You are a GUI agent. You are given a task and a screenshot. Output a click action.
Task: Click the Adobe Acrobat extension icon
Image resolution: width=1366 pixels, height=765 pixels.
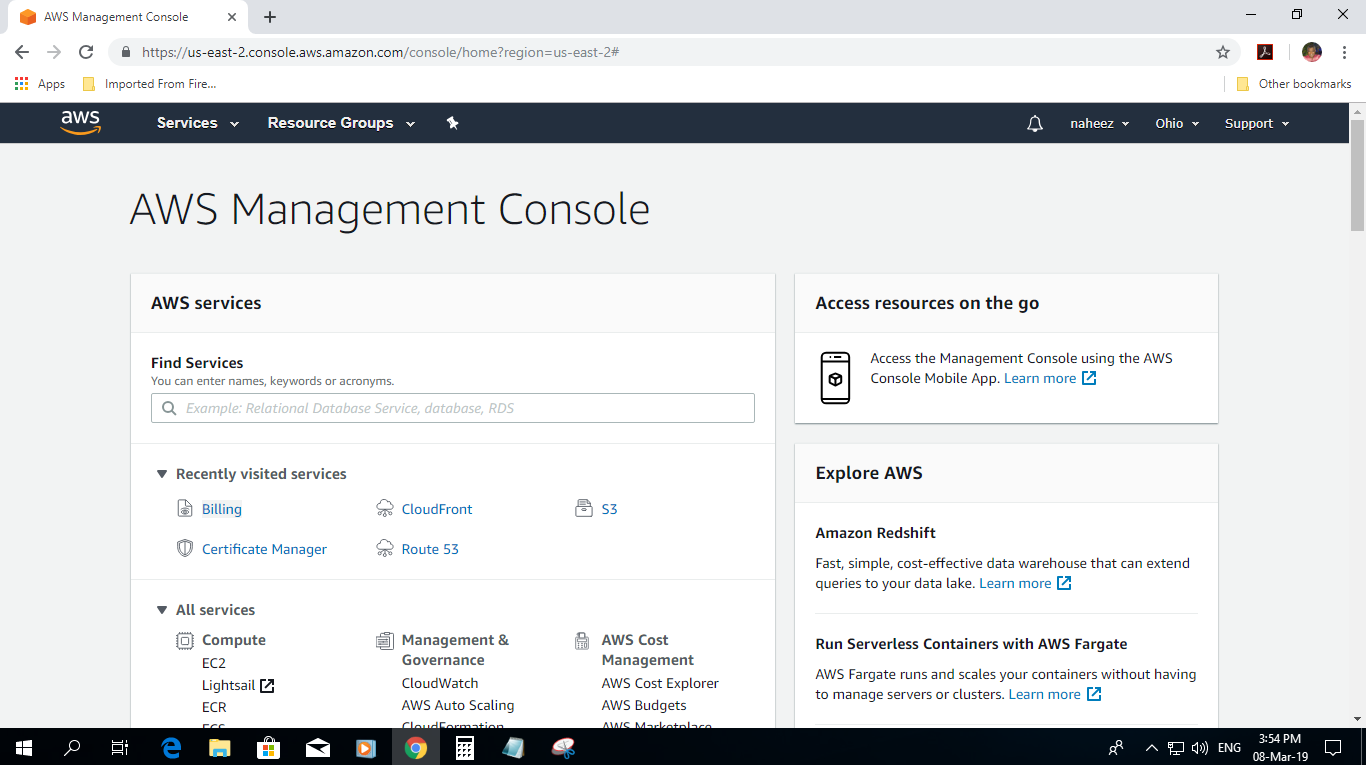coord(1265,52)
